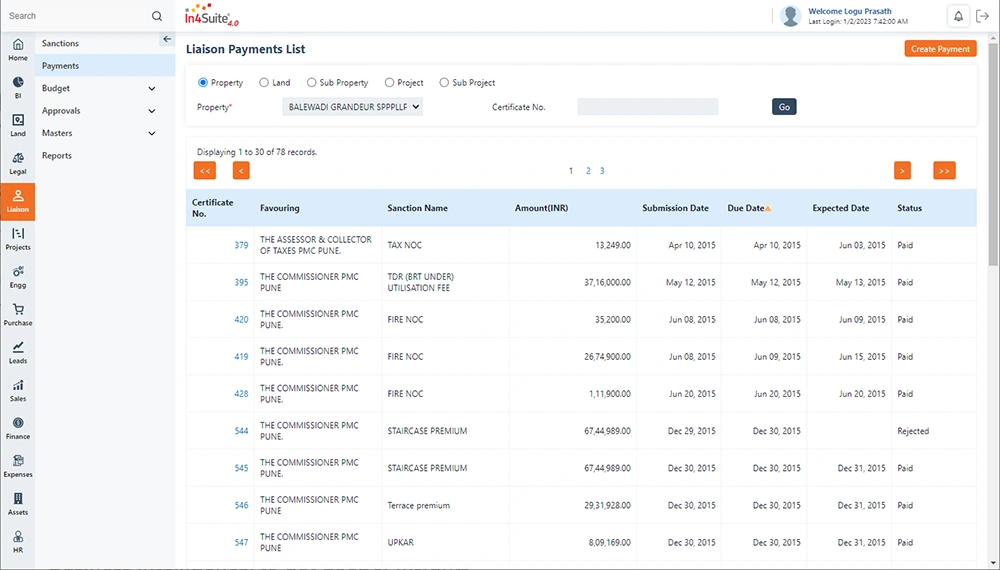Open the Home module in sidebar
The image size is (1000, 570).
point(18,50)
